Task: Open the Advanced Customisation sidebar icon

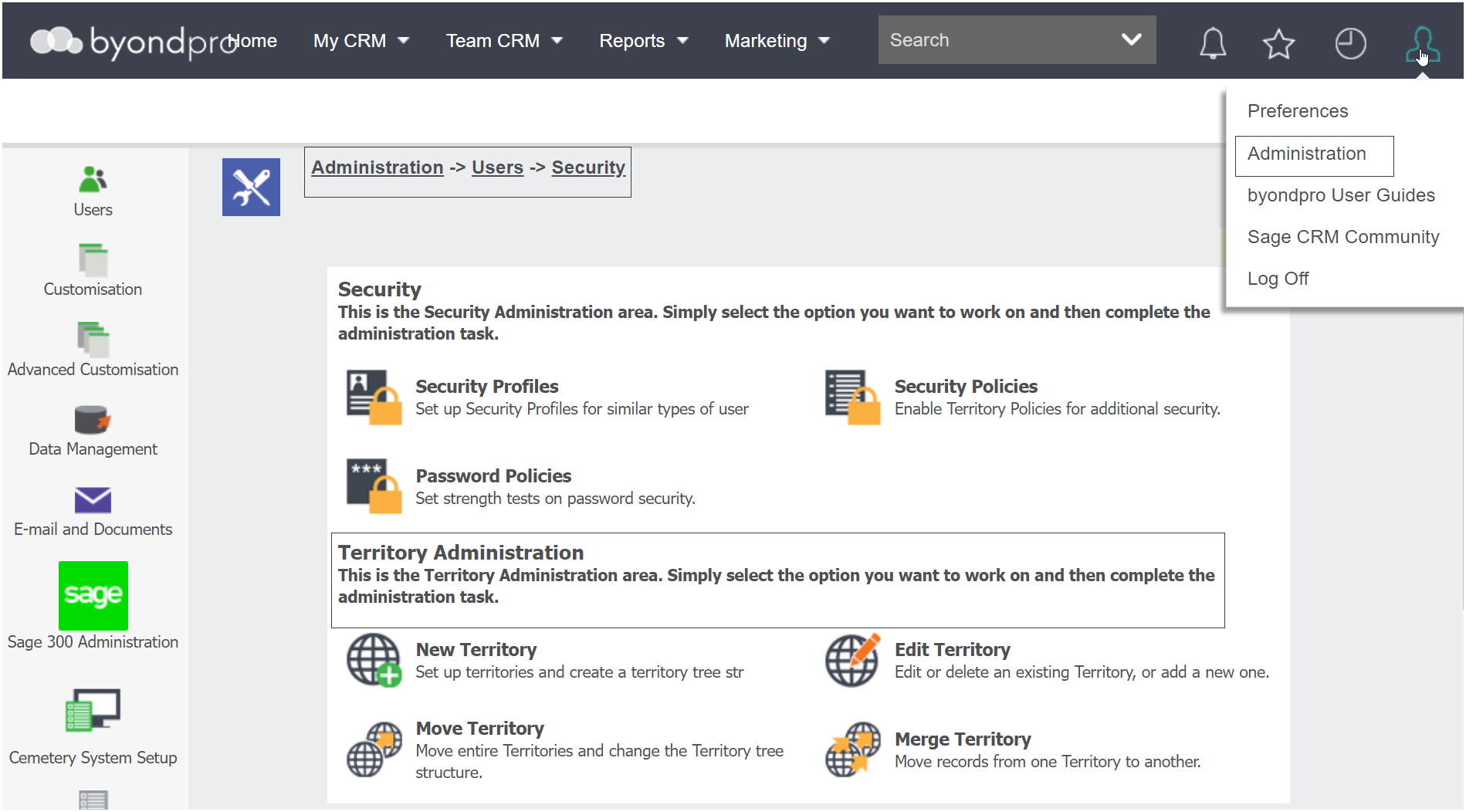Action: [x=93, y=340]
